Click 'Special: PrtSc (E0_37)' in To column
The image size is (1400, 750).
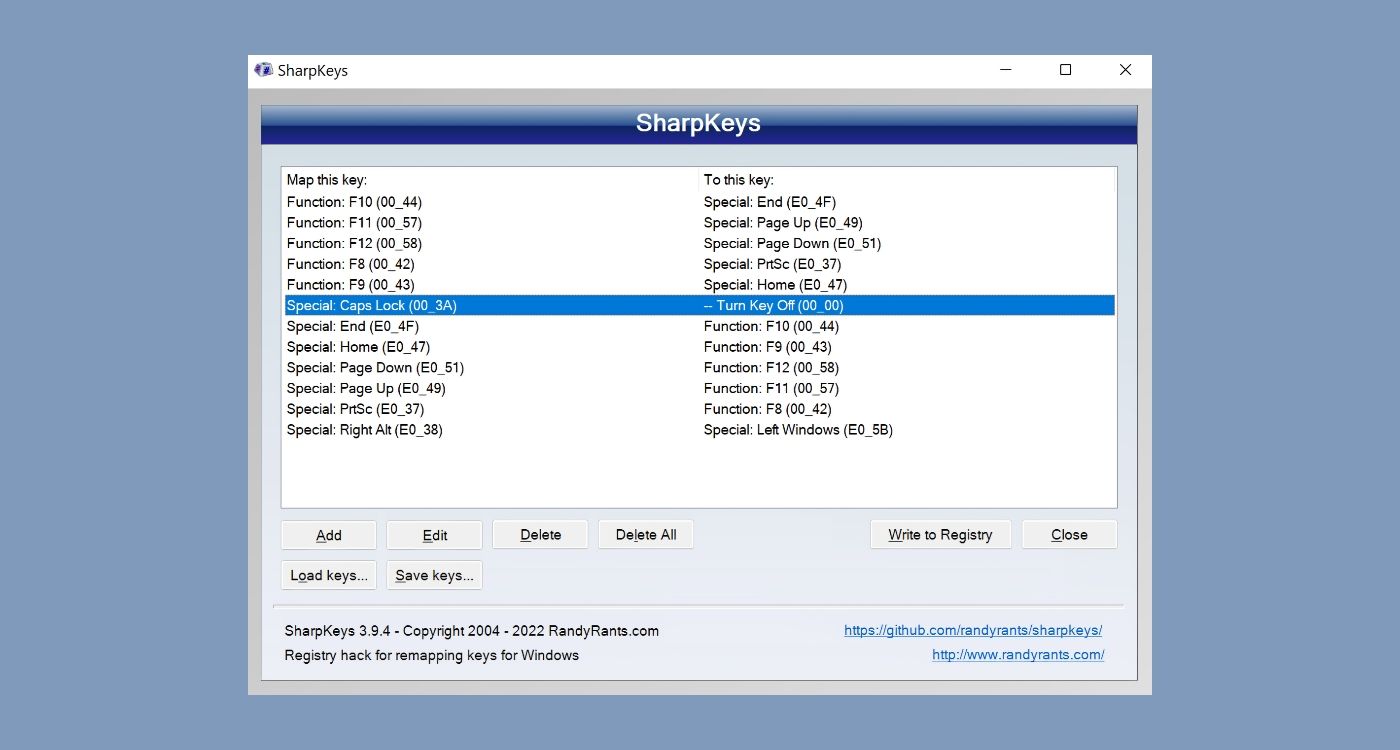[772, 265]
